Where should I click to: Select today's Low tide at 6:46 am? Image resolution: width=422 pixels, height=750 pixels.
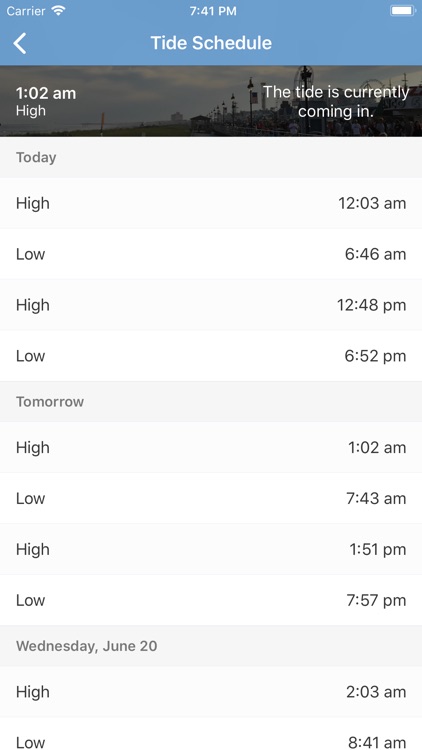click(x=211, y=254)
